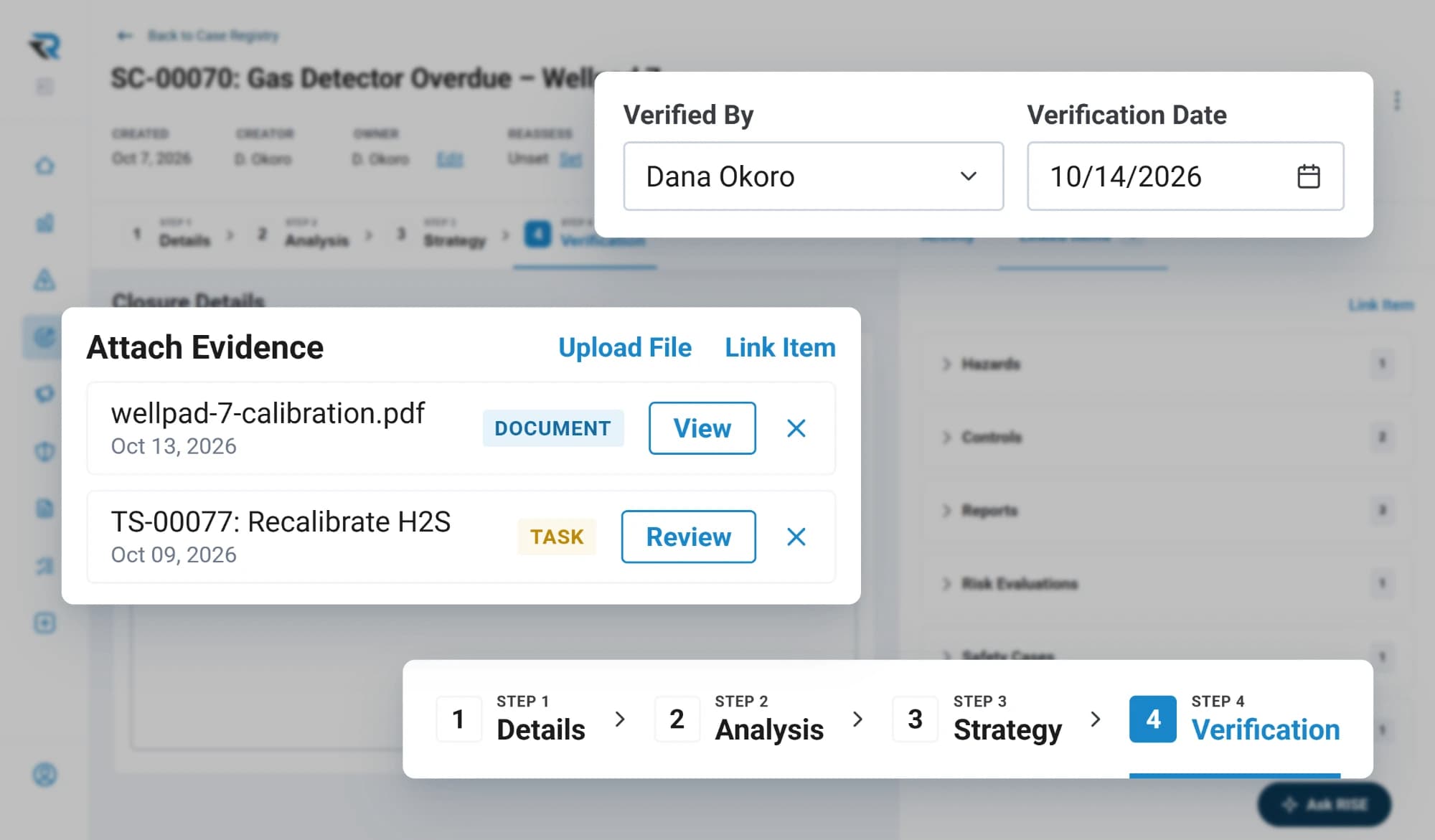Click the TASK badge on TS-00077 row
The width and height of the screenshot is (1435, 840).
point(557,537)
